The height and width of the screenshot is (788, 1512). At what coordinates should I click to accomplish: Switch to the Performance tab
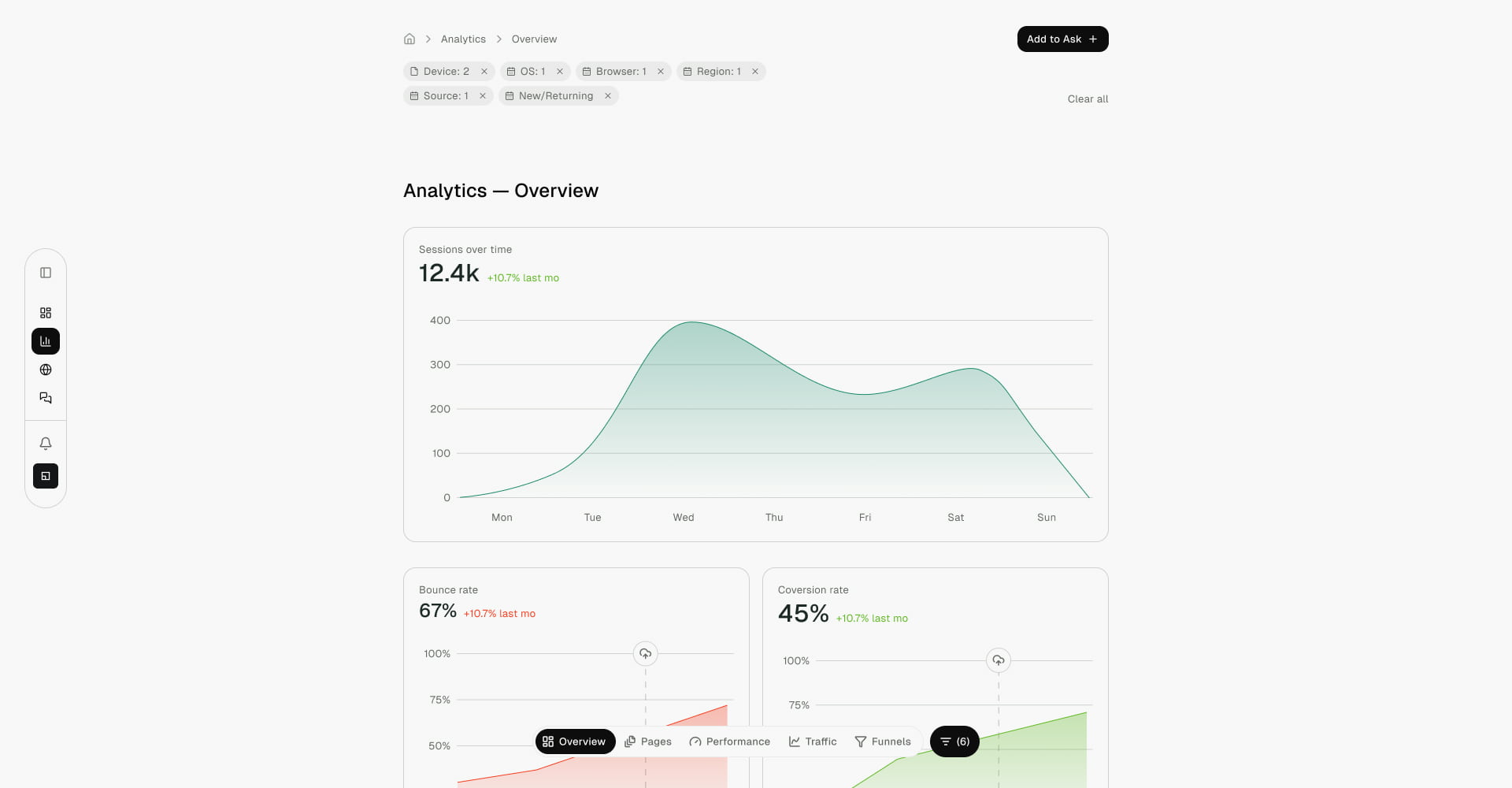click(730, 742)
